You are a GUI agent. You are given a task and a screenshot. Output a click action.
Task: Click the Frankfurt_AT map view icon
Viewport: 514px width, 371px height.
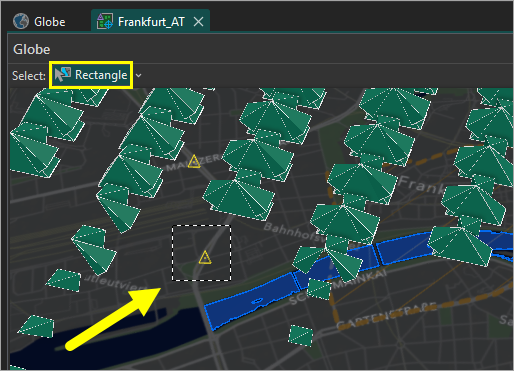click(105, 22)
